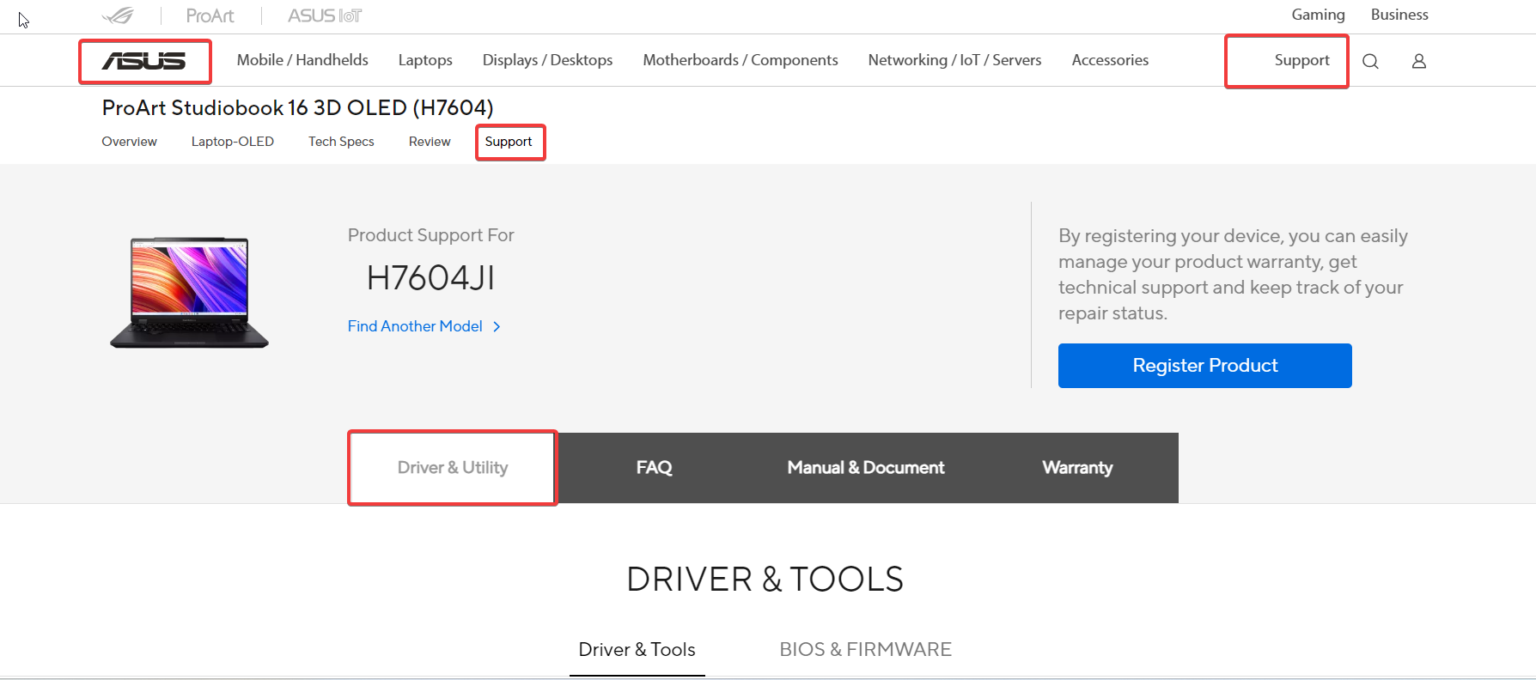Viewport: 1536px width, 680px height.
Task: Click the ProArt brand logo
Action: click(209, 15)
